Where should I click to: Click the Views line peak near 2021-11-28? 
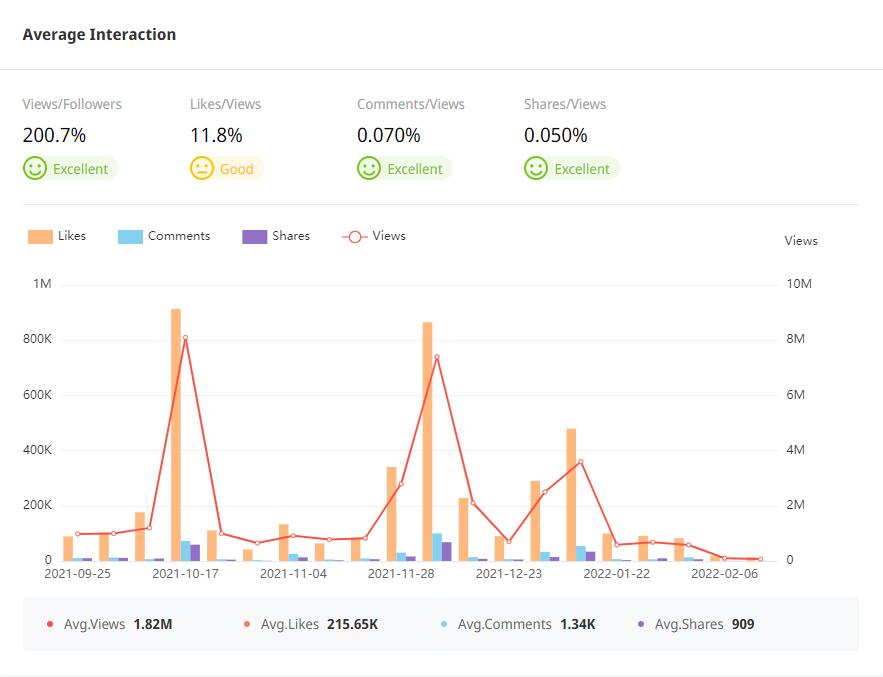pos(437,357)
